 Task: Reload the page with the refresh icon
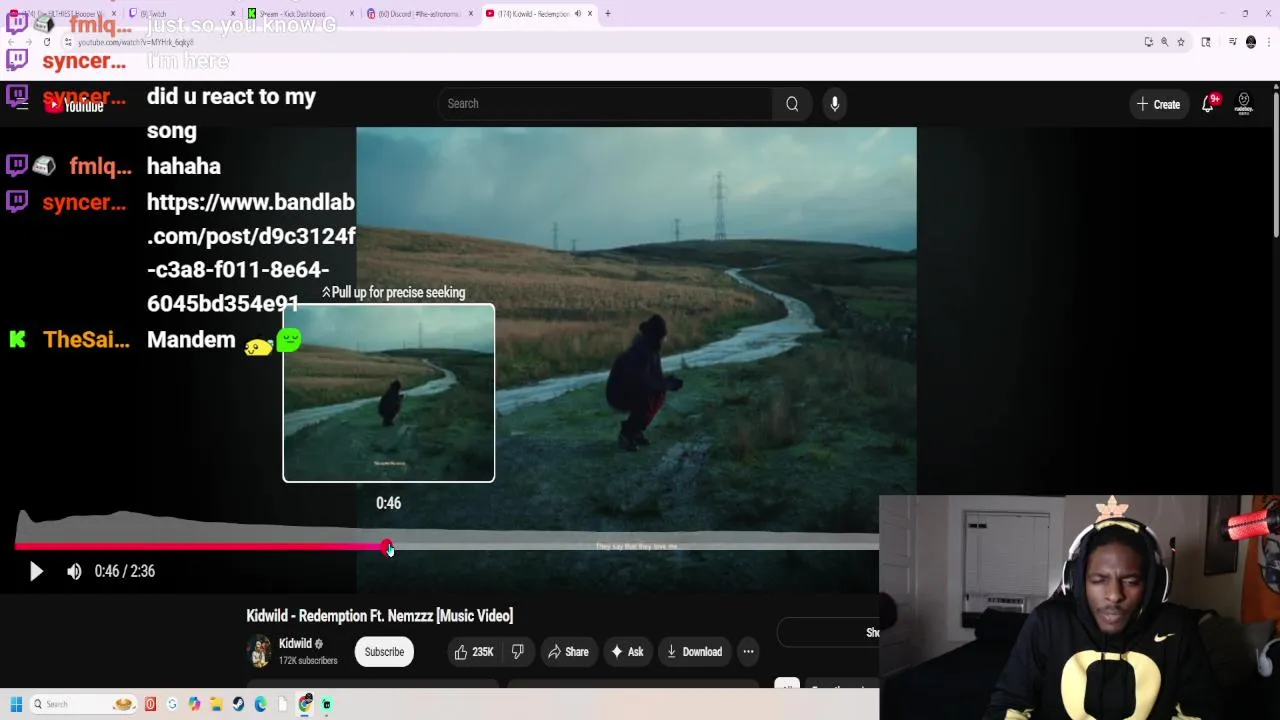tap(47, 42)
